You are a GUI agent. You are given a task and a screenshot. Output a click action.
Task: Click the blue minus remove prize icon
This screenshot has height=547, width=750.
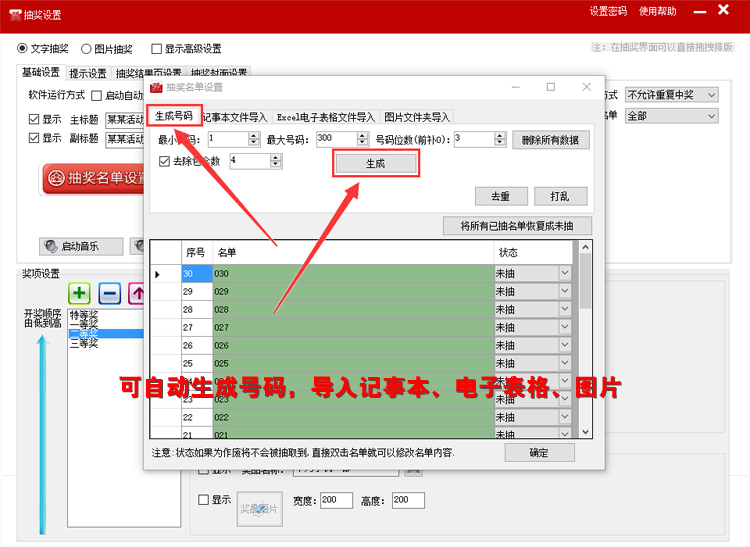110,293
